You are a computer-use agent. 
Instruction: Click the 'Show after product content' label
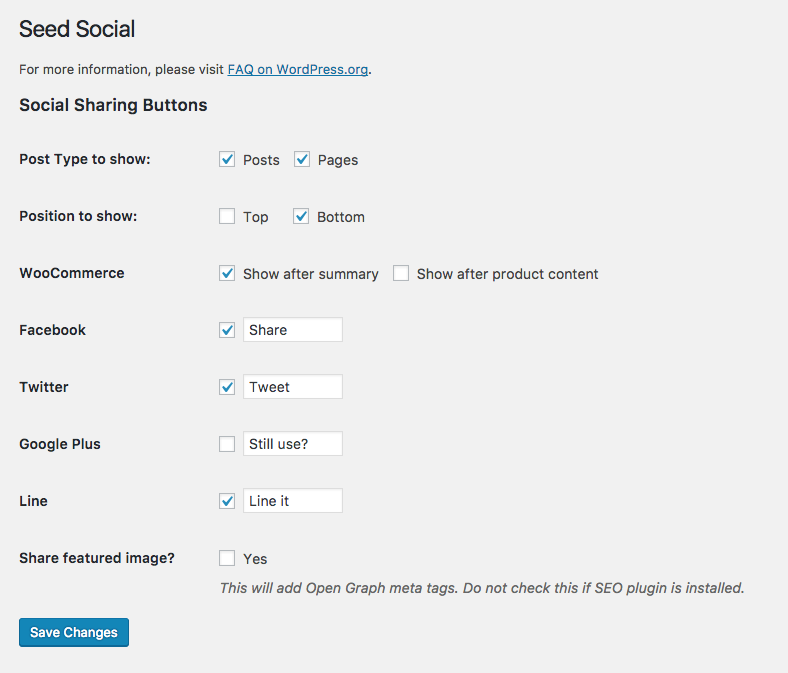tap(507, 274)
